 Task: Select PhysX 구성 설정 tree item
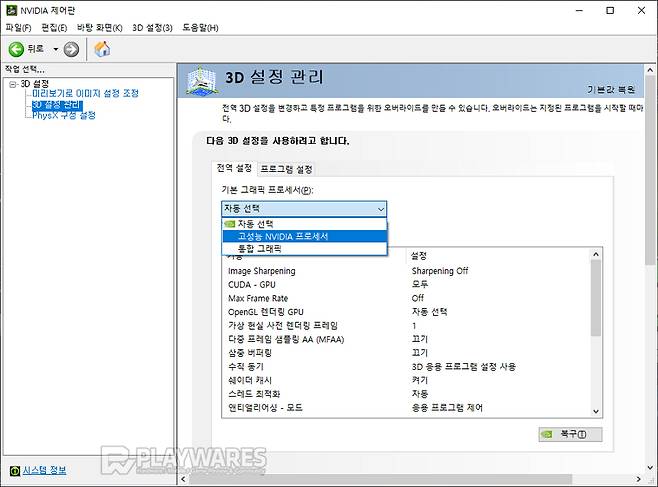64,115
